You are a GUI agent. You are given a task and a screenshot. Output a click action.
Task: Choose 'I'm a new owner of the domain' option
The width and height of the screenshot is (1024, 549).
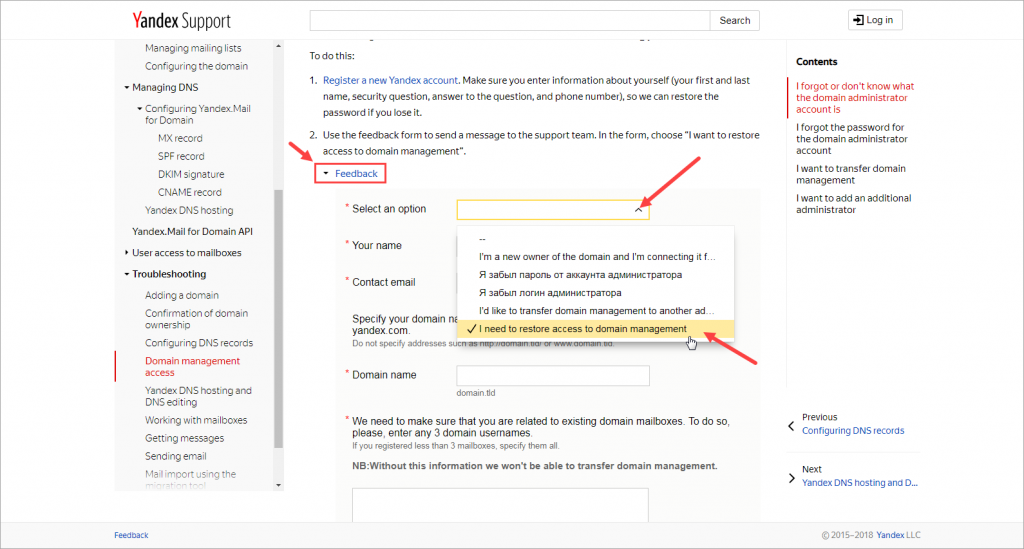pyautogui.click(x=596, y=257)
